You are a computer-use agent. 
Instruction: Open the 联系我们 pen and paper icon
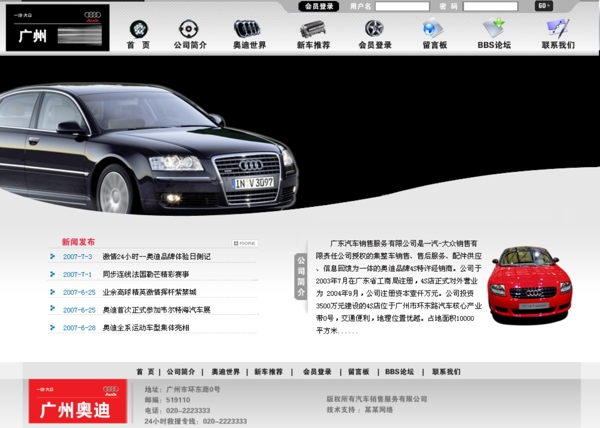pos(558,28)
